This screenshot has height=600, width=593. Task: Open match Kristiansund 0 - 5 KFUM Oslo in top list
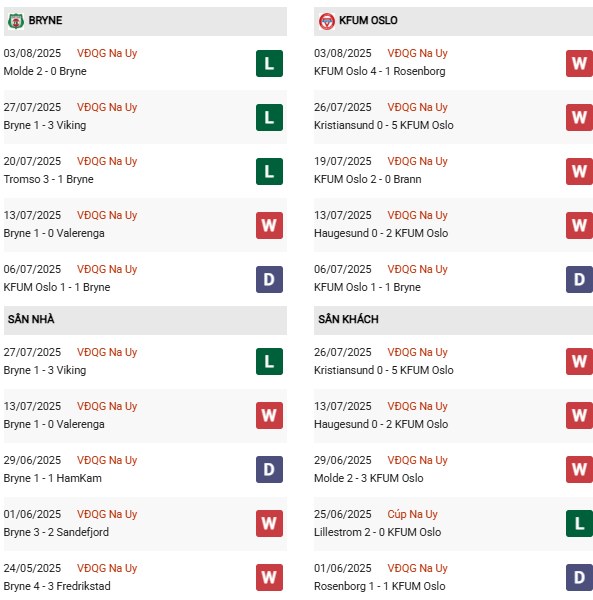click(x=384, y=125)
